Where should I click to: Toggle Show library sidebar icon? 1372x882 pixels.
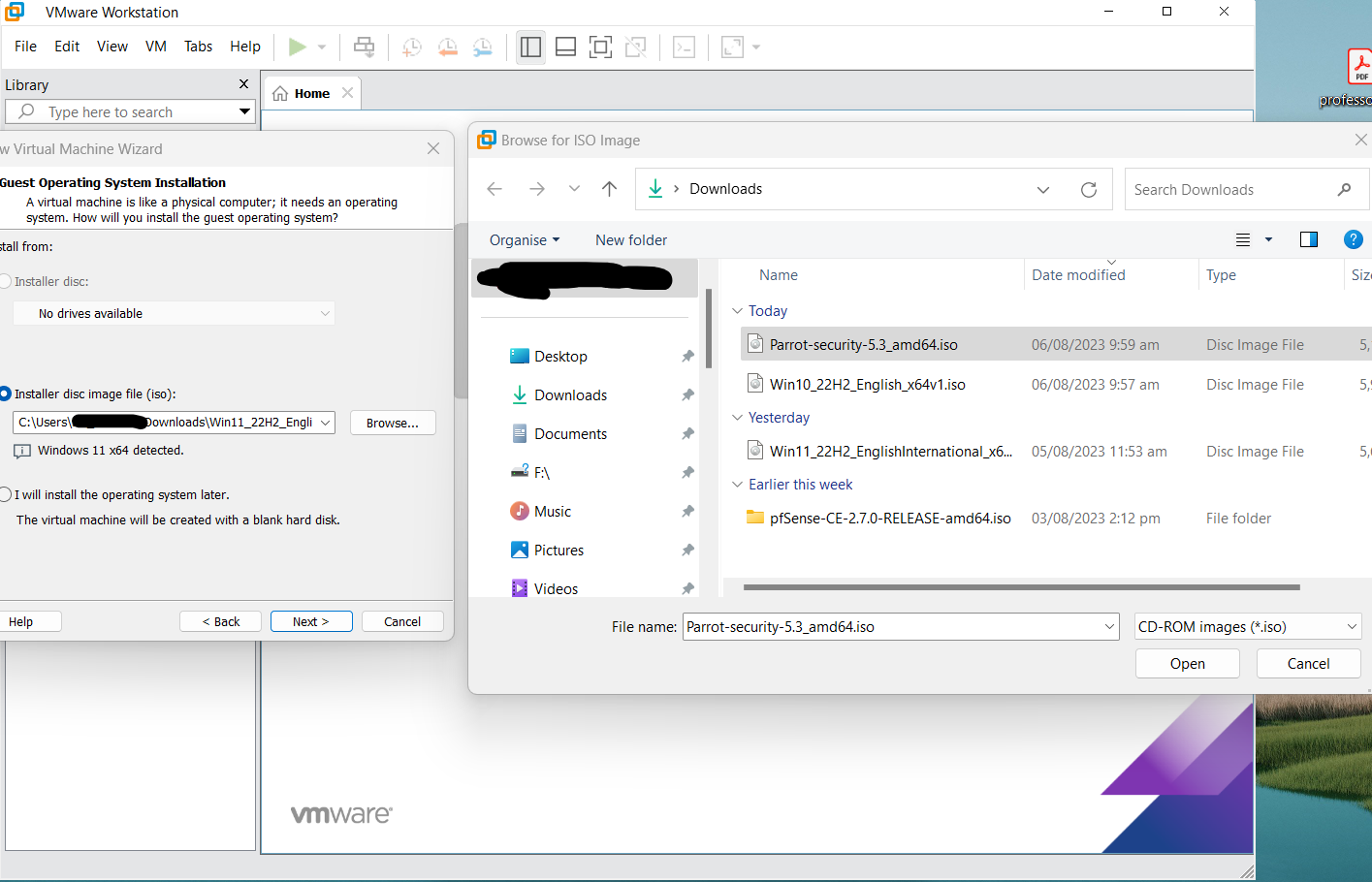coord(530,47)
